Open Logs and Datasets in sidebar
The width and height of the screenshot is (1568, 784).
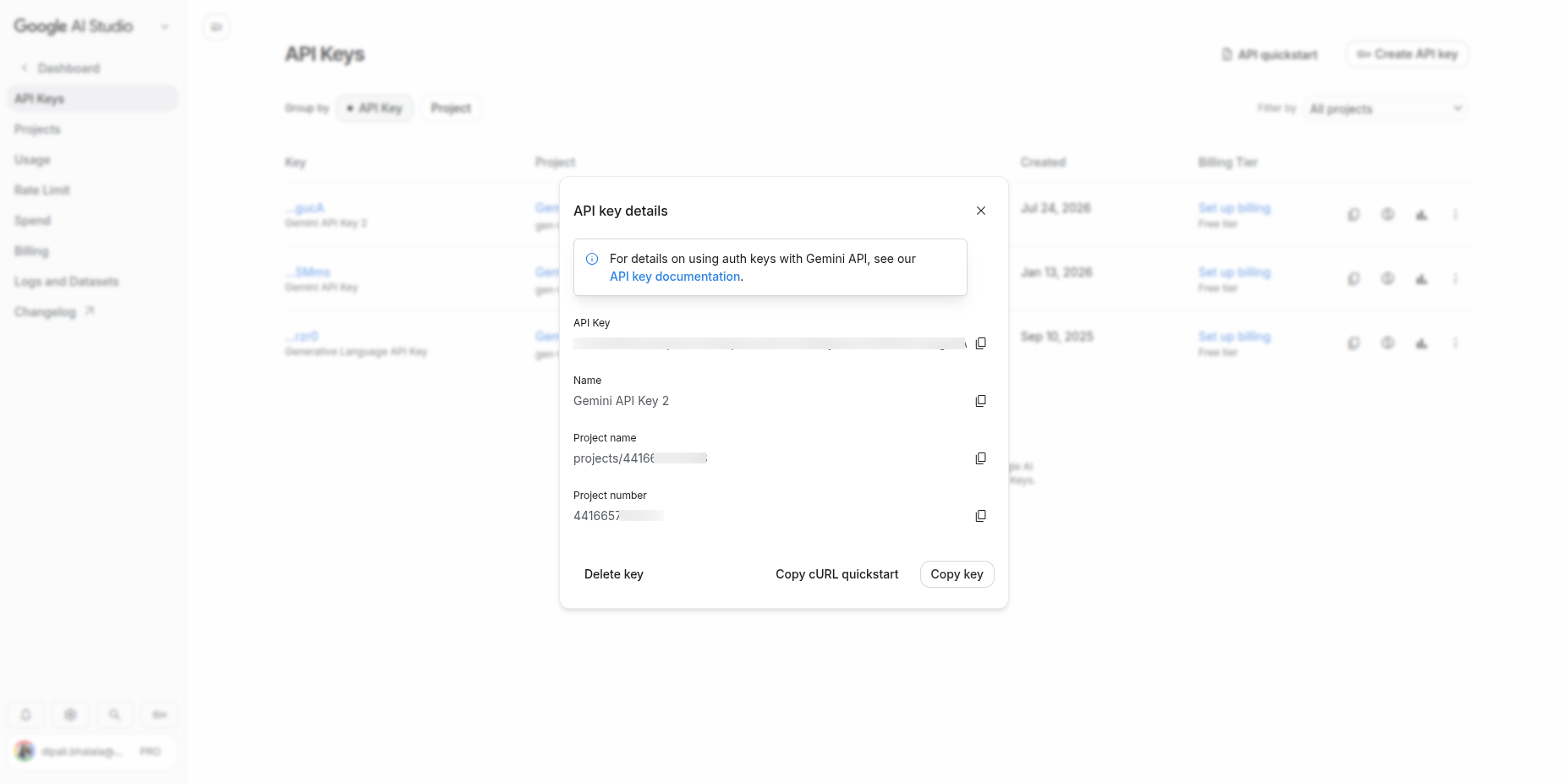pyautogui.click(x=66, y=282)
